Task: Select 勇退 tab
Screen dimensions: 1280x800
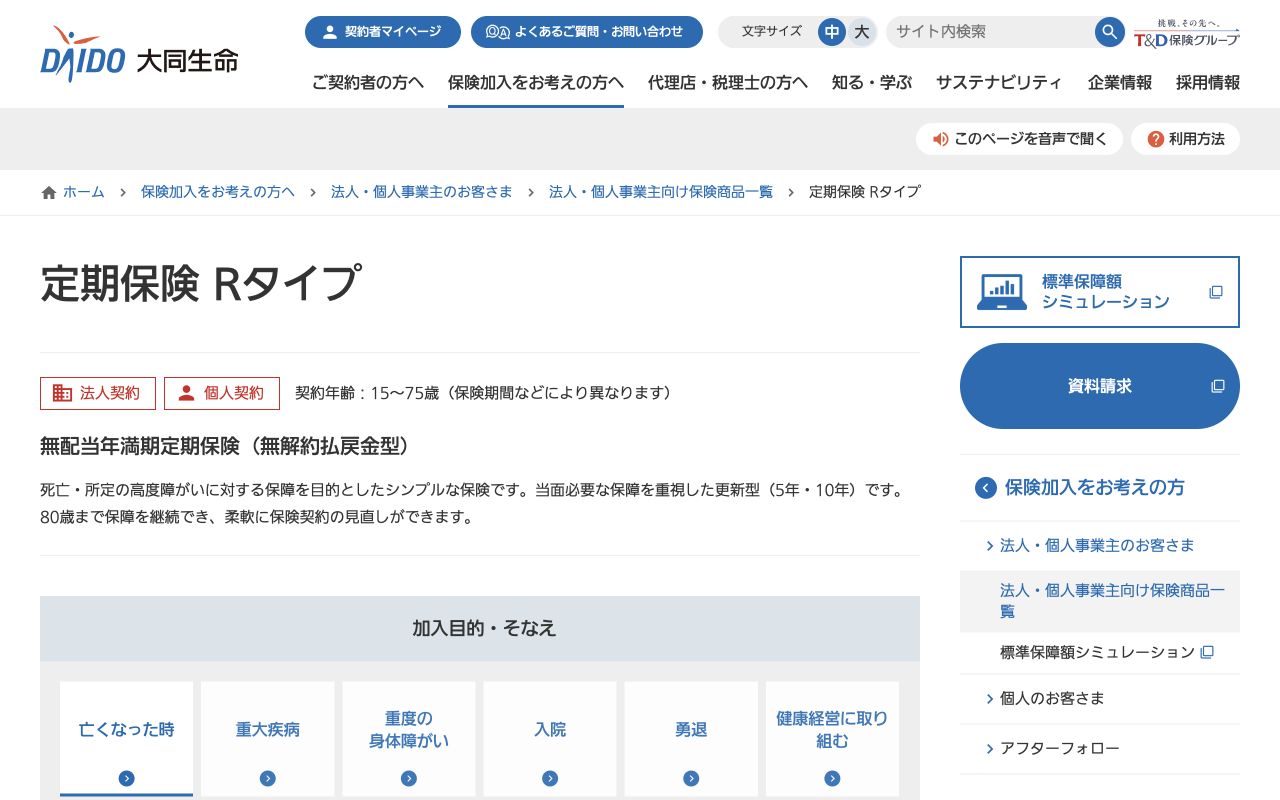Action: click(691, 739)
